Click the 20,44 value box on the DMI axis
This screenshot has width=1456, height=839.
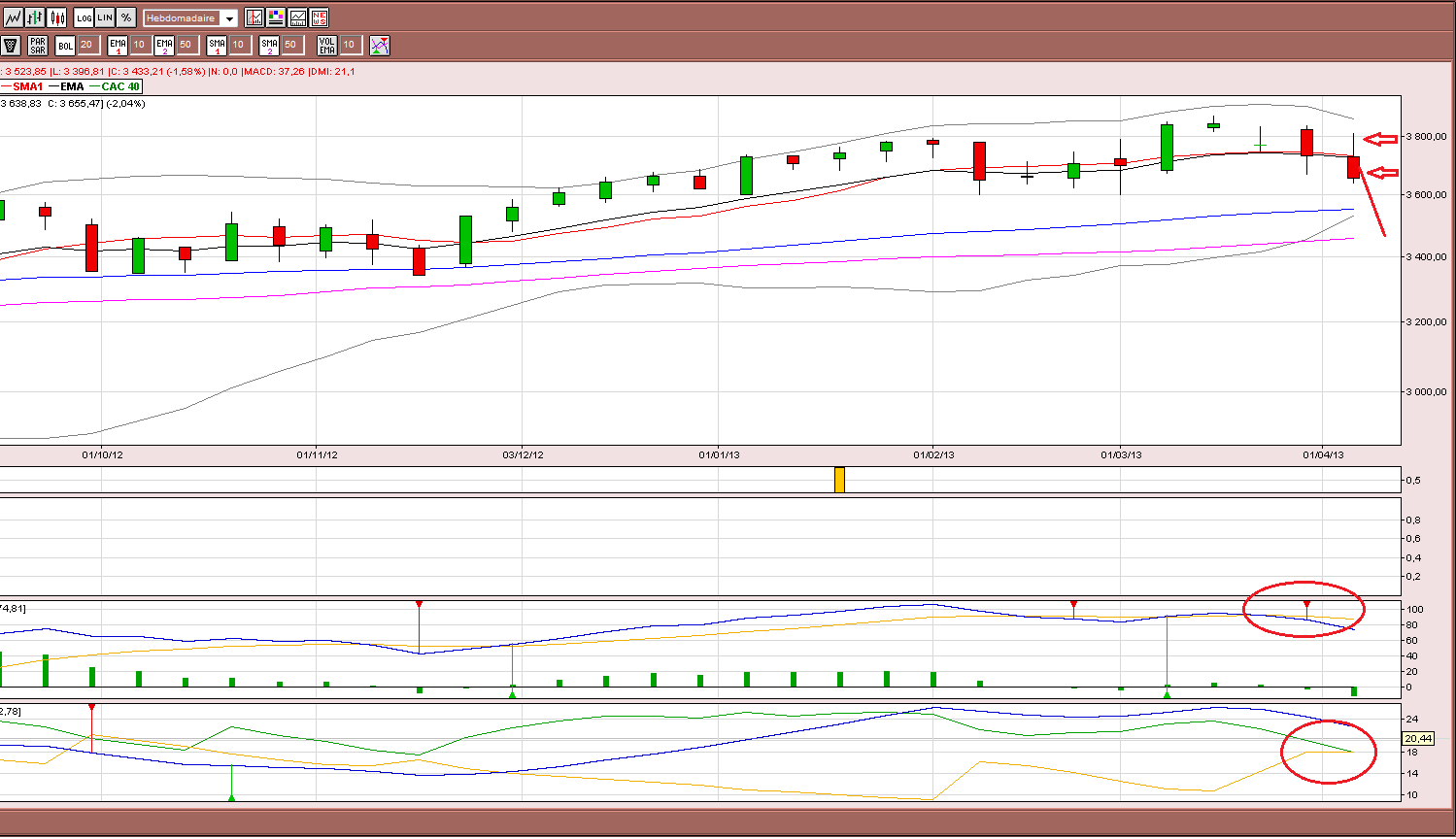tap(1419, 739)
